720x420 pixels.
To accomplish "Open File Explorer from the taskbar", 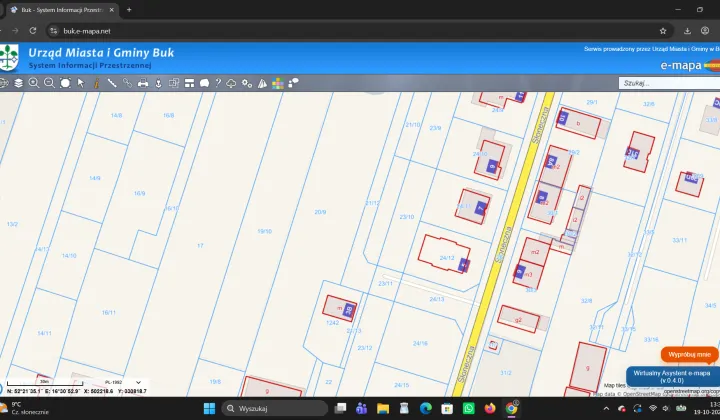I will click(382, 408).
